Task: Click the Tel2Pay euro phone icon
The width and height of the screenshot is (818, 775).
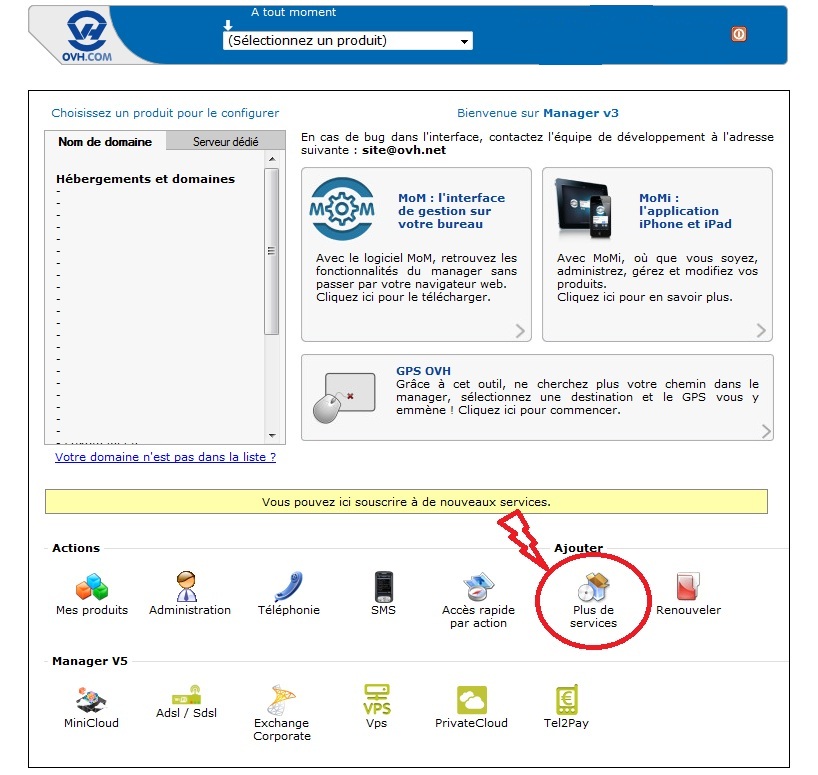Action: (x=567, y=699)
